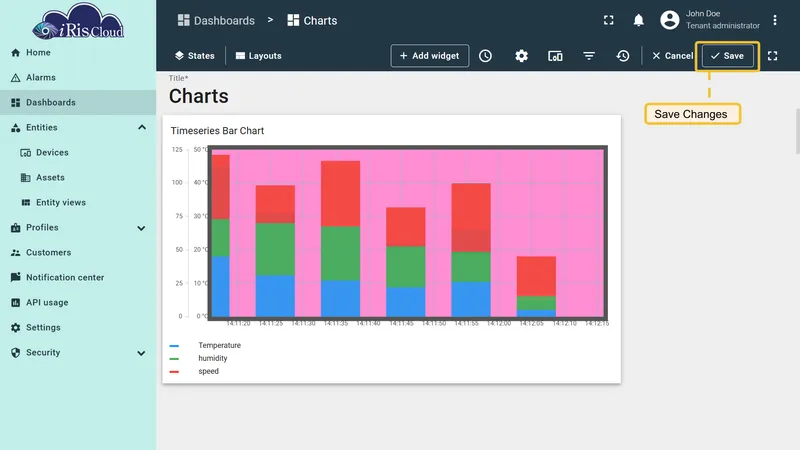The image size is (800, 450).
Task: Click the API usage icon
Action: click(x=15, y=303)
